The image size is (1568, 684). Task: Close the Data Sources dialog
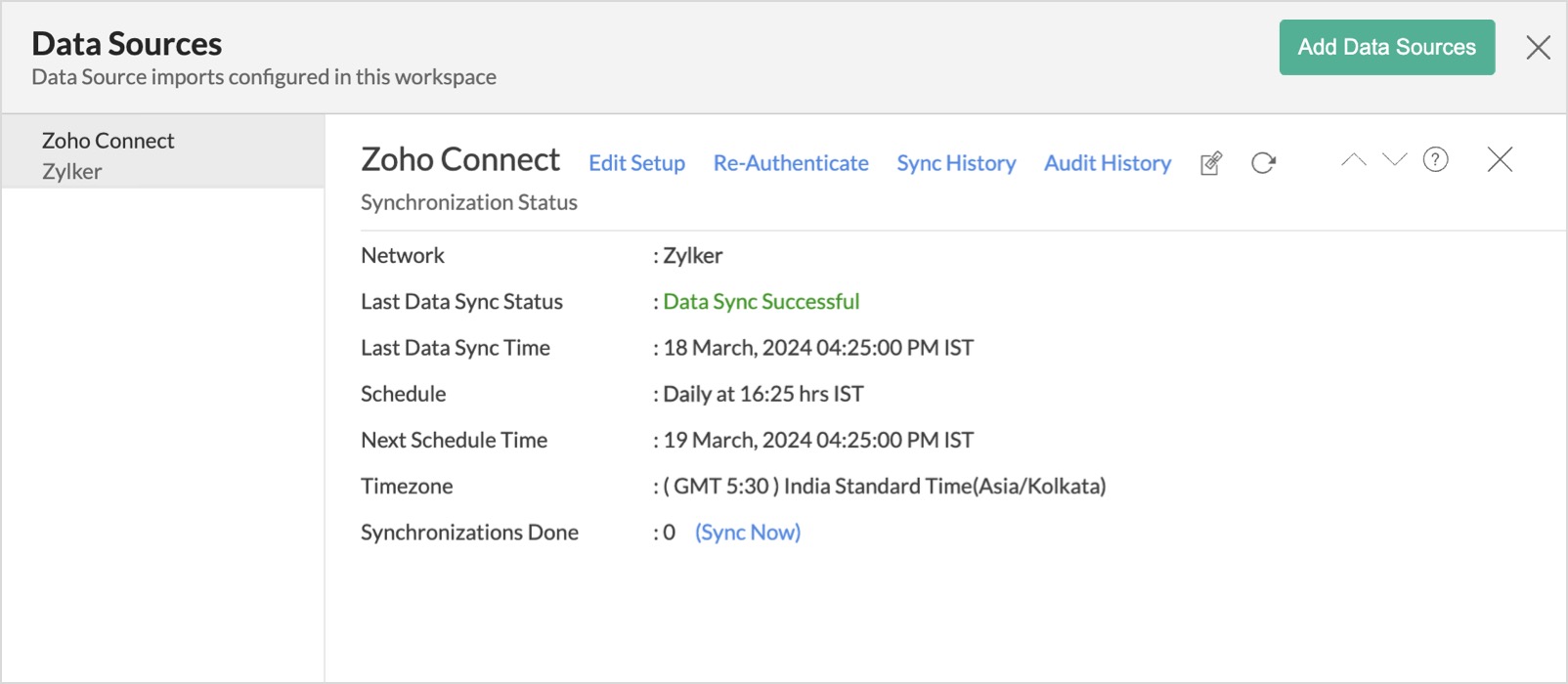[x=1538, y=47]
